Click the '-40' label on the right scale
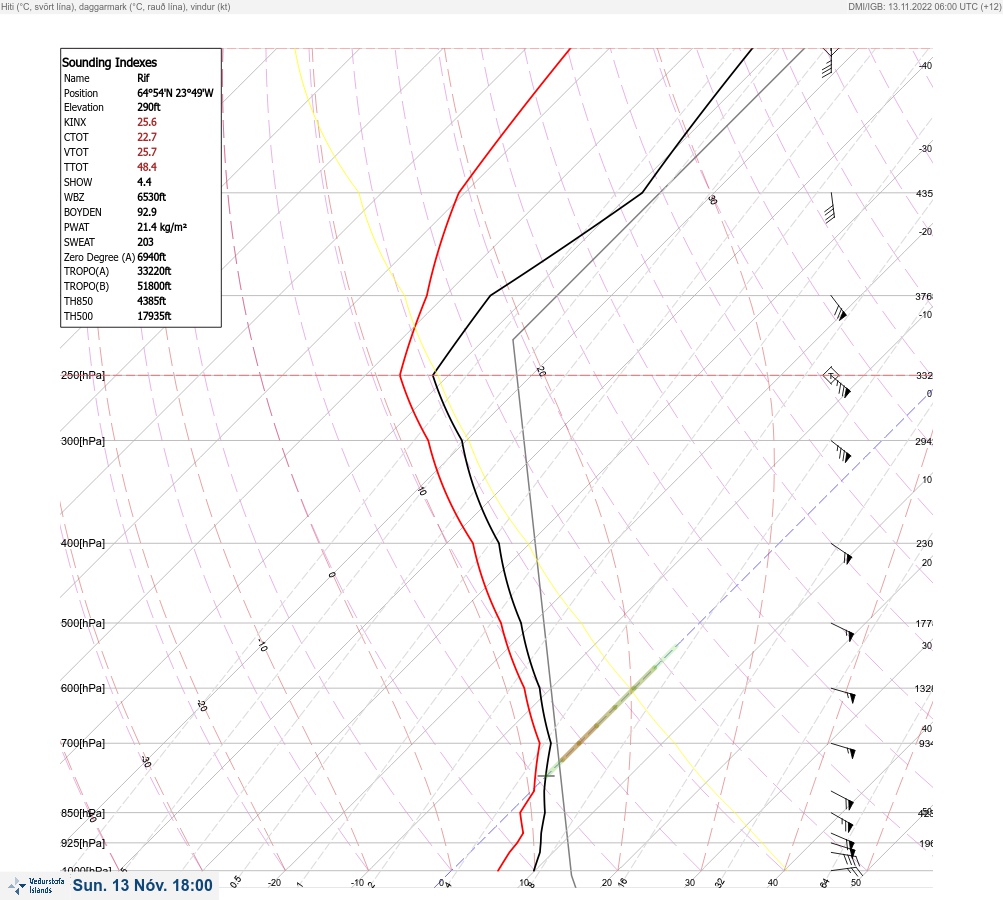The width and height of the screenshot is (1003, 900). point(925,66)
